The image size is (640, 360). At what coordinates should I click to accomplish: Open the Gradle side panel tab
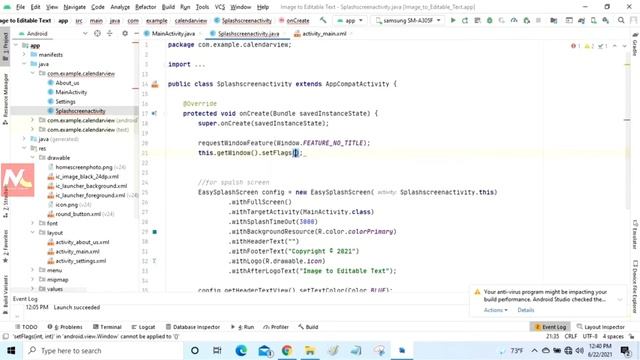pos(635,45)
